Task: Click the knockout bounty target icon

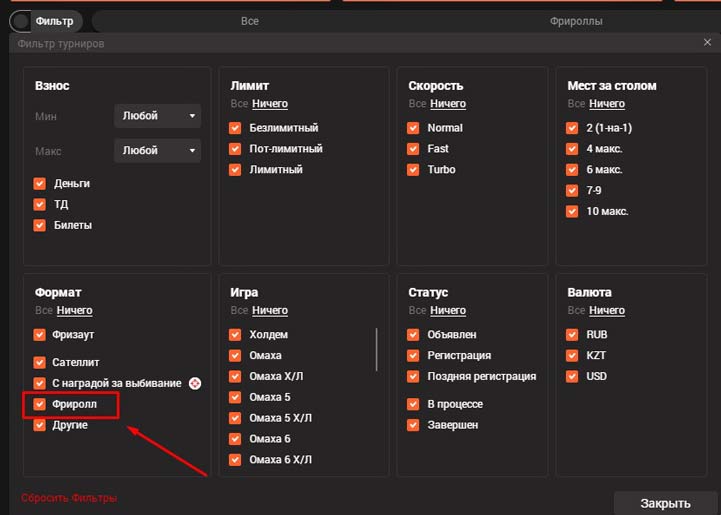Action: (x=196, y=383)
